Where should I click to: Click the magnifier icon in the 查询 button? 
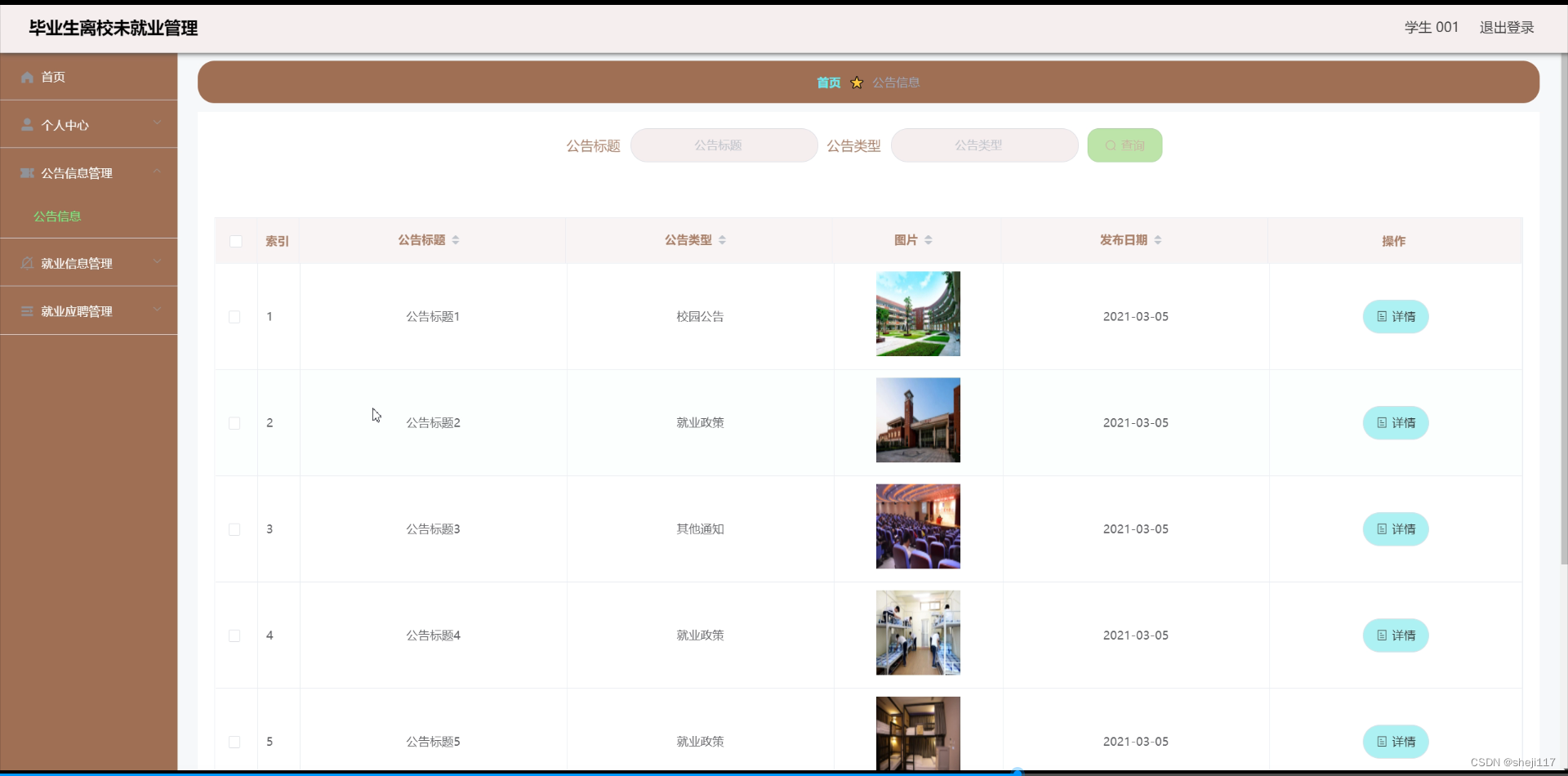[1109, 145]
